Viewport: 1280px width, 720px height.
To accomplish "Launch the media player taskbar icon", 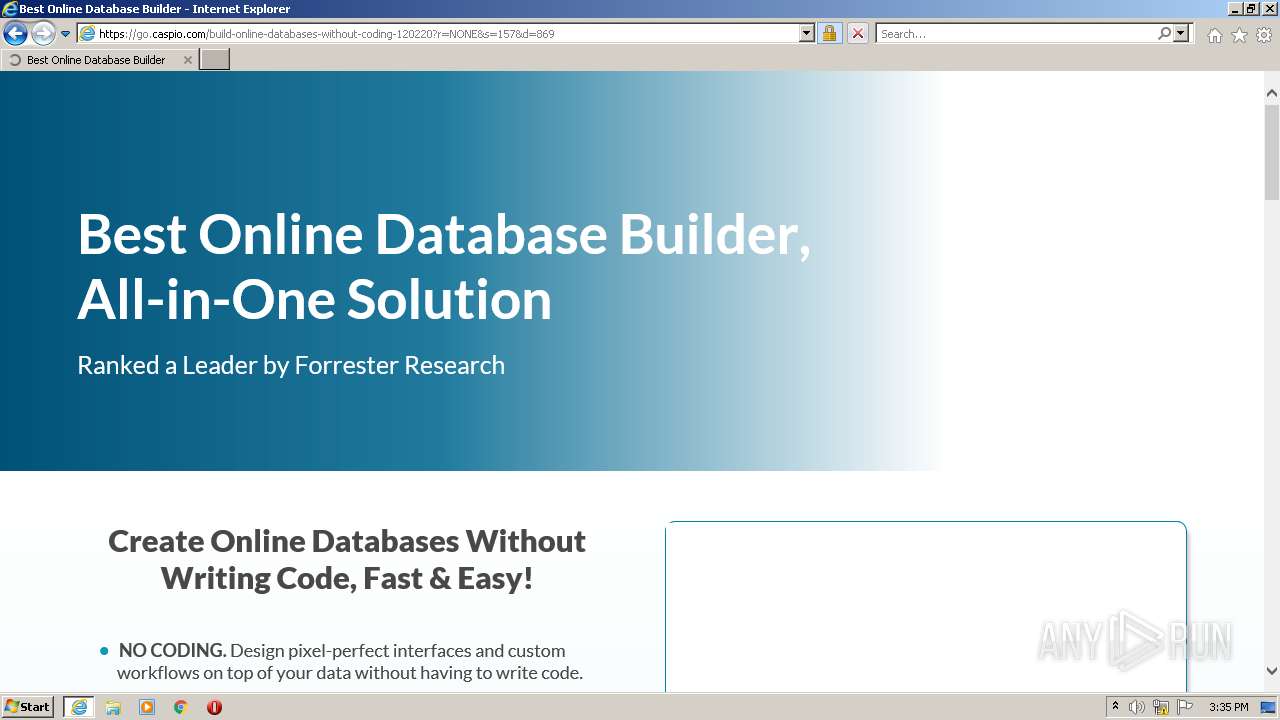I will click(x=147, y=707).
